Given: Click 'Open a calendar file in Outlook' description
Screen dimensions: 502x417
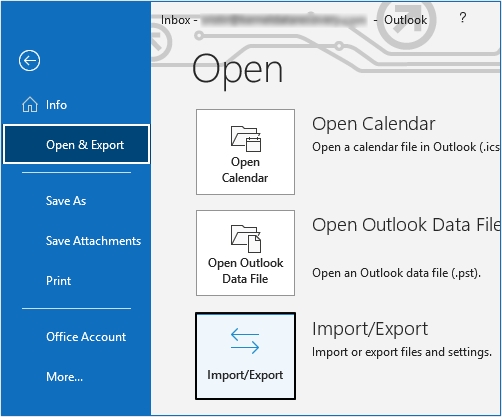Looking at the screenshot, I should (x=406, y=147).
